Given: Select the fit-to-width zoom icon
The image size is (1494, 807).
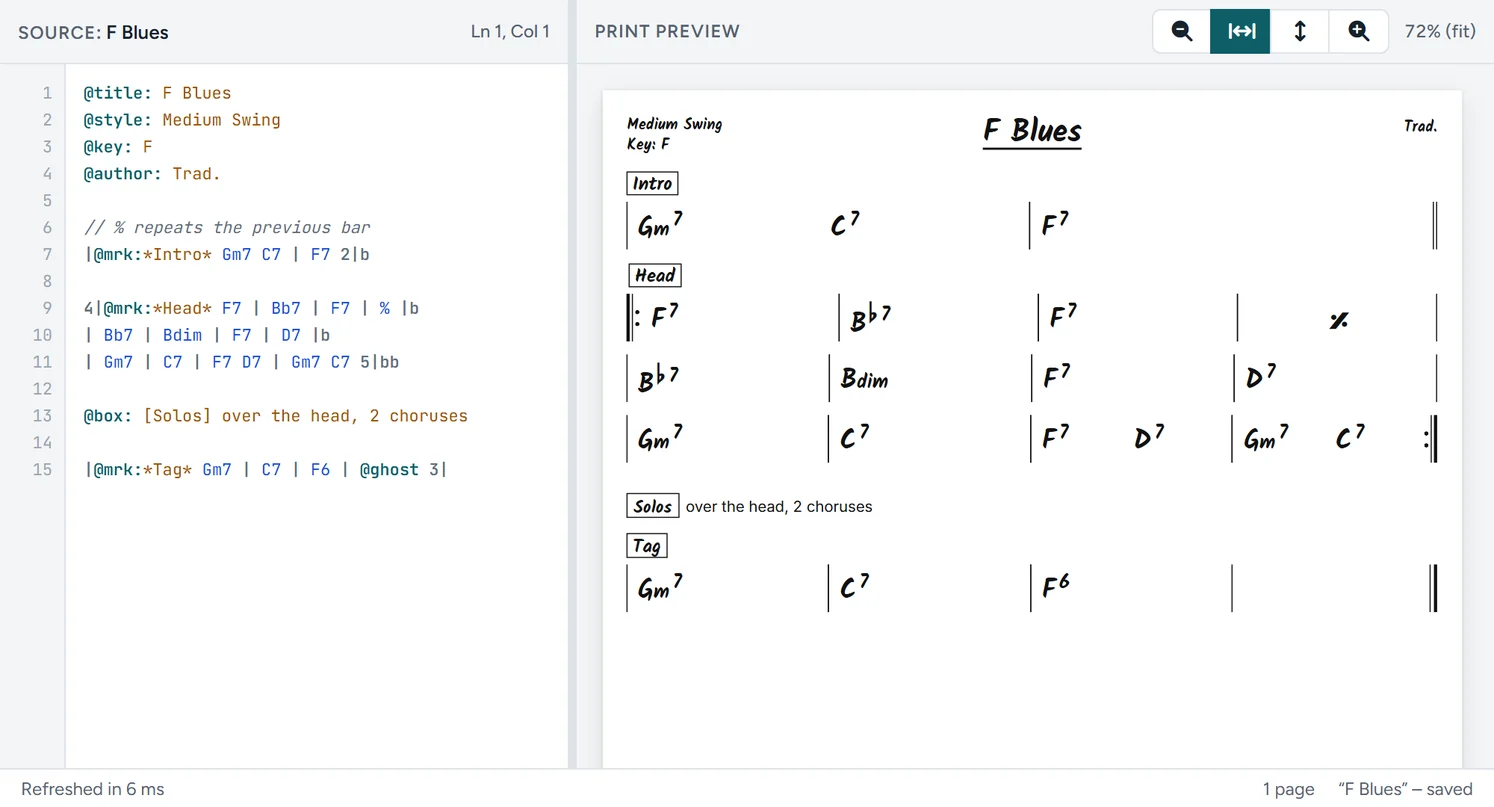Looking at the screenshot, I should coord(1241,31).
